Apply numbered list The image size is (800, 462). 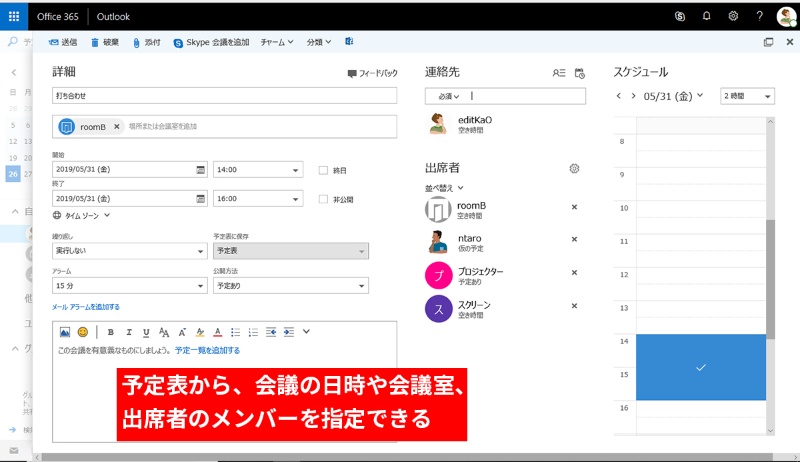(253, 332)
